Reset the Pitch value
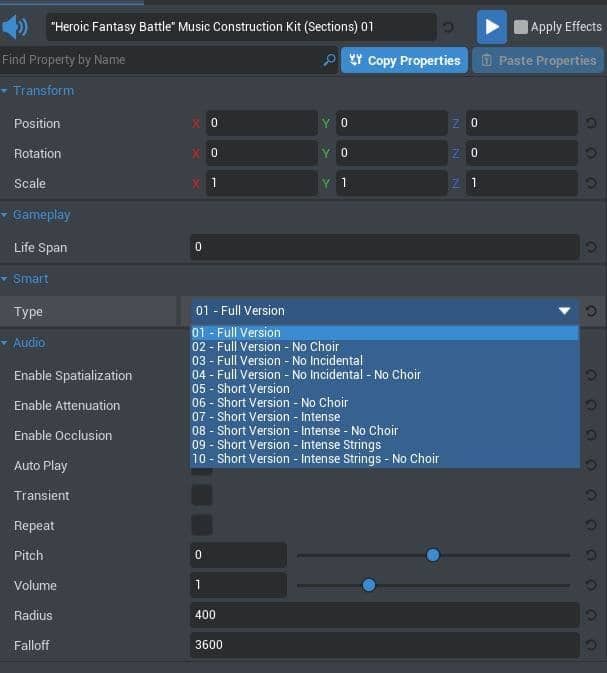This screenshot has height=673, width=607. pos(591,556)
